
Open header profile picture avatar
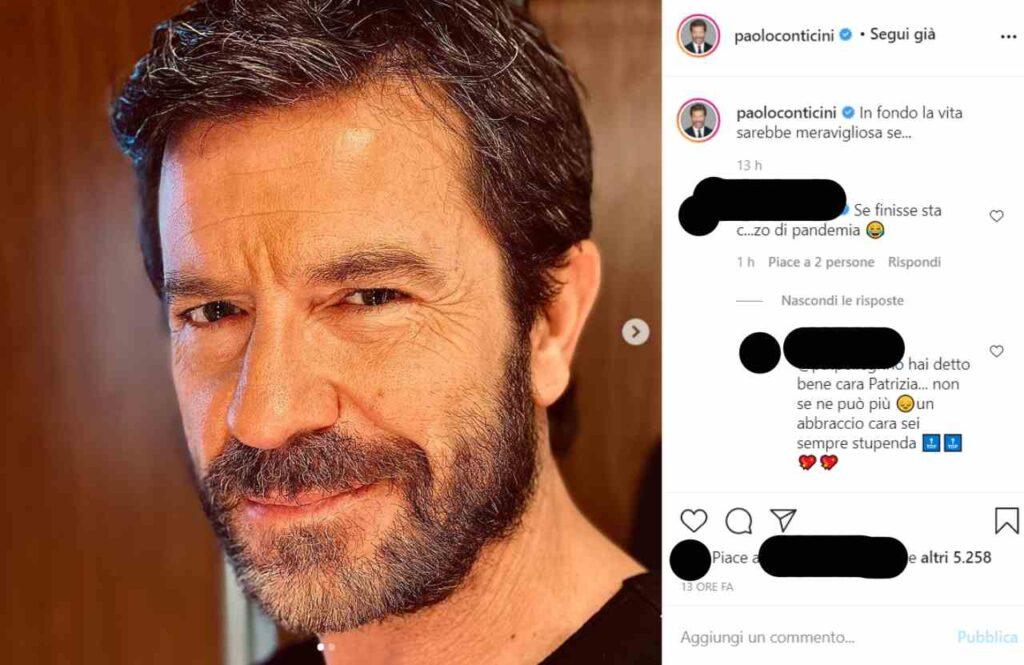click(698, 35)
